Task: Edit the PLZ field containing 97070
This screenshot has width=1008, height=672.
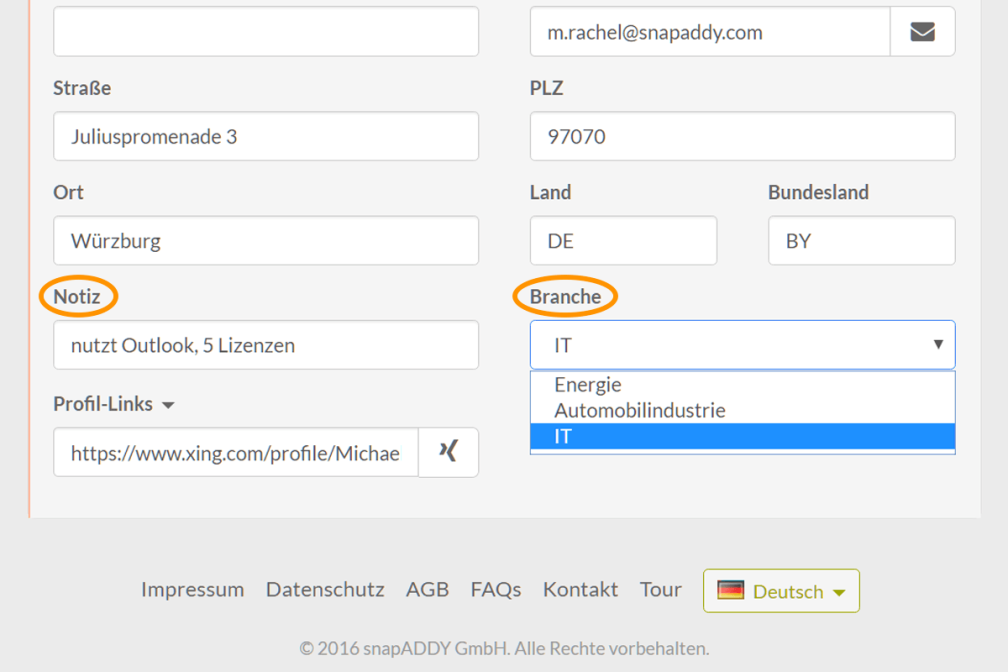Action: click(x=742, y=136)
